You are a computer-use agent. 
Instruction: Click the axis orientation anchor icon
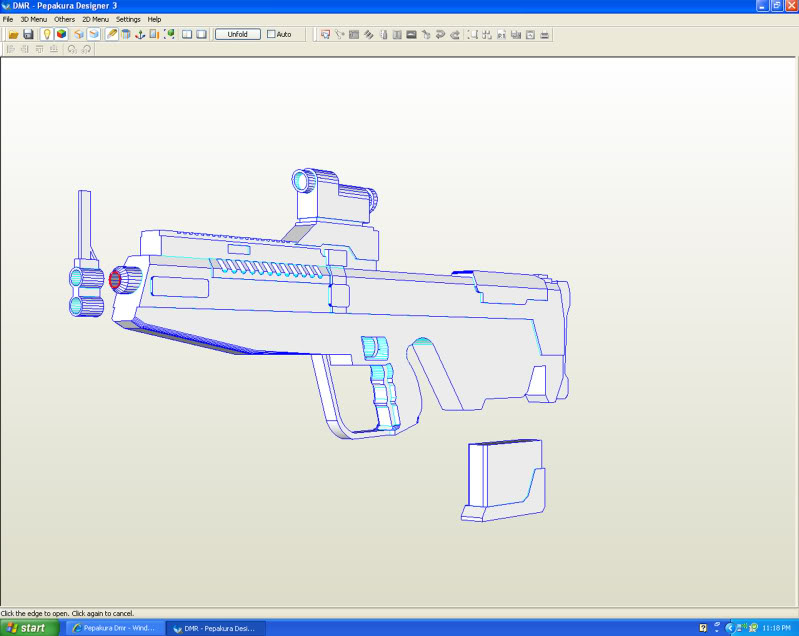click(x=140, y=35)
